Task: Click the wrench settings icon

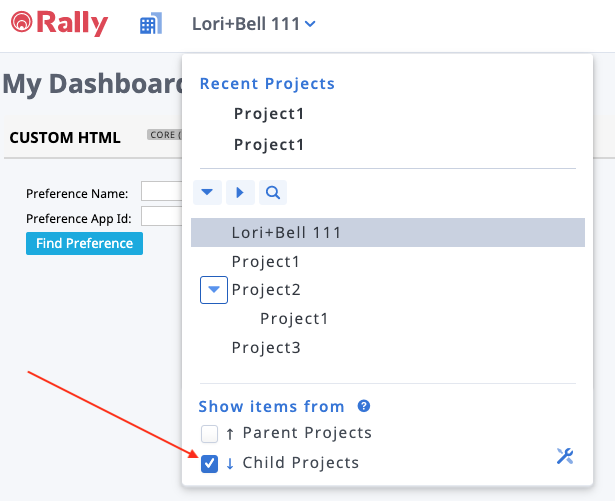Action: pyautogui.click(x=564, y=456)
